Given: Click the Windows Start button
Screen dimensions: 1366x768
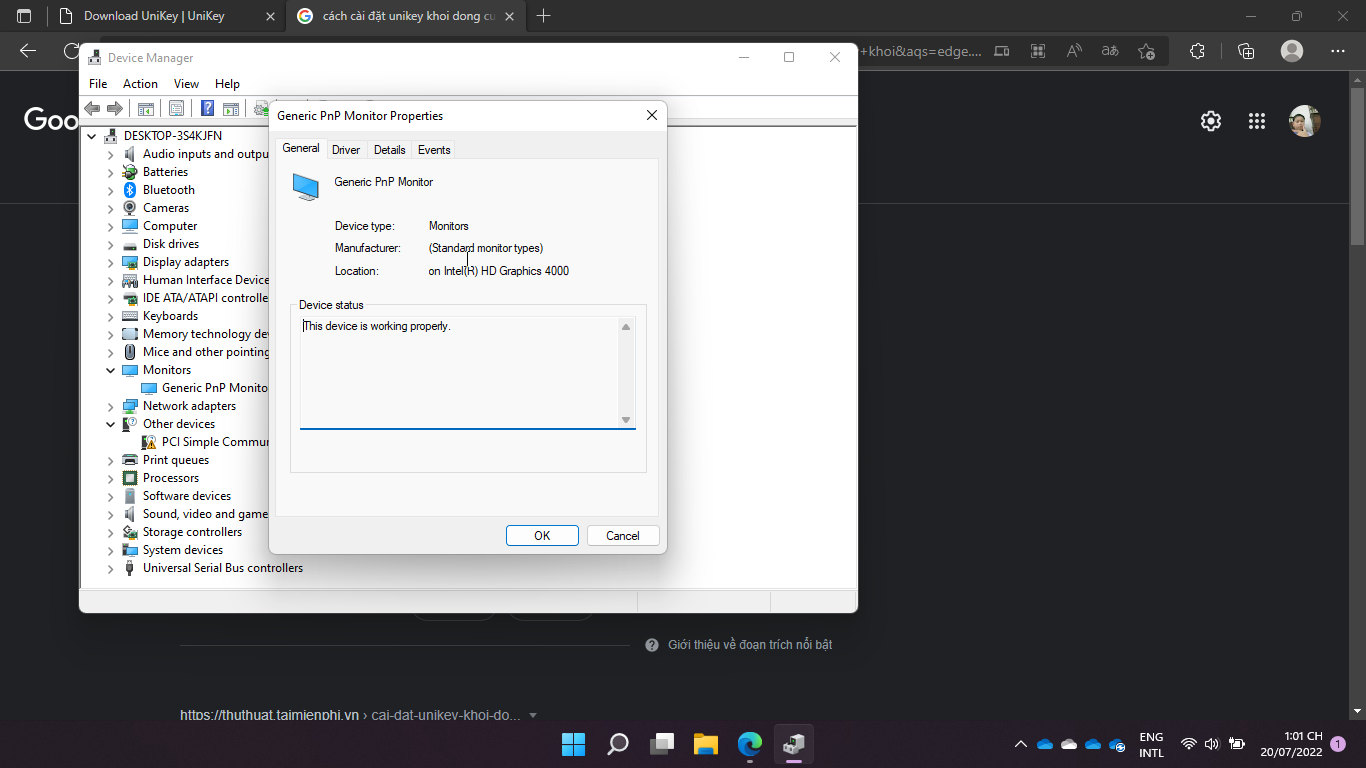Looking at the screenshot, I should coord(573,744).
